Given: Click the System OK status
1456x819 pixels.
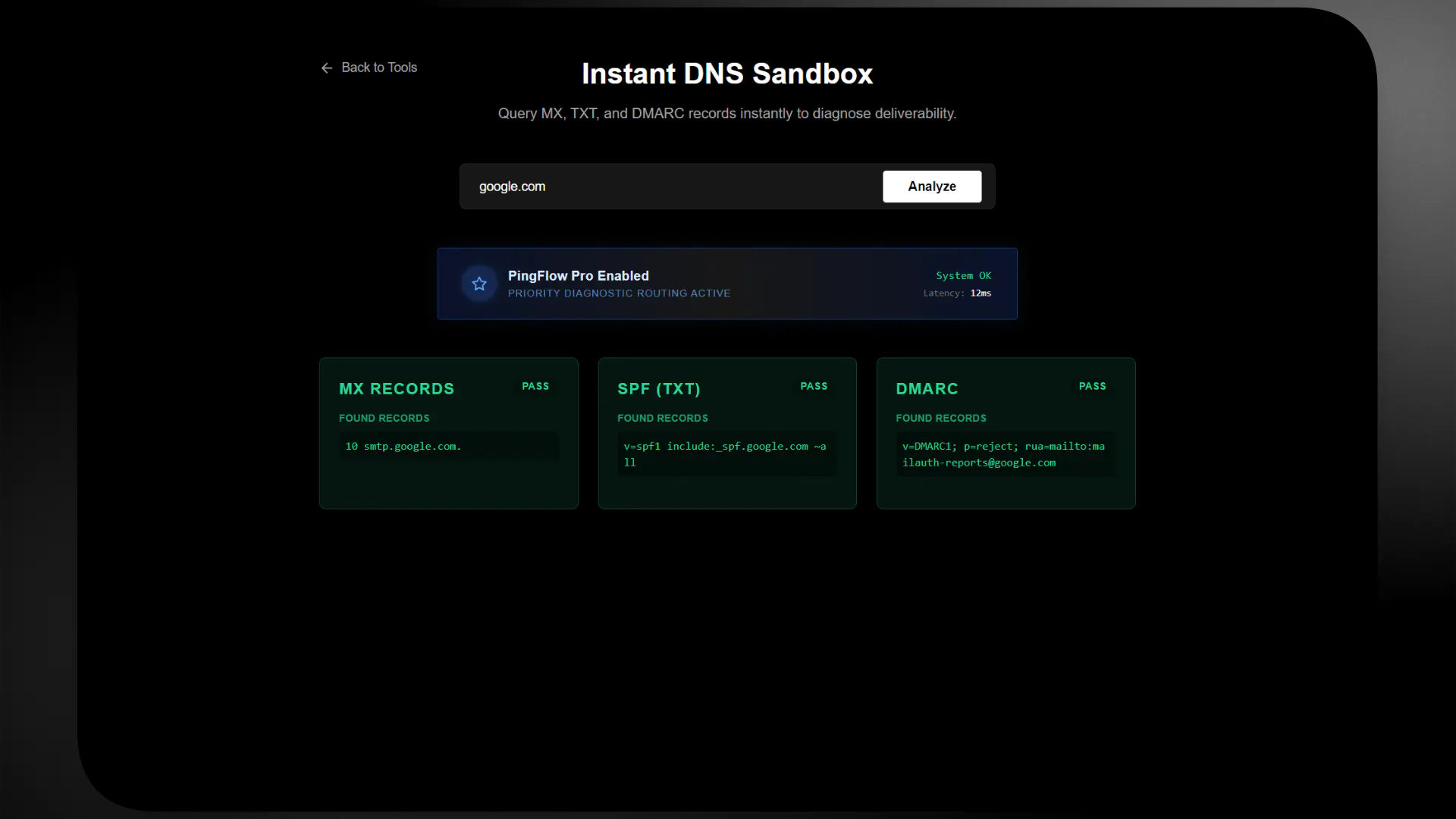Looking at the screenshot, I should pyautogui.click(x=963, y=276).
